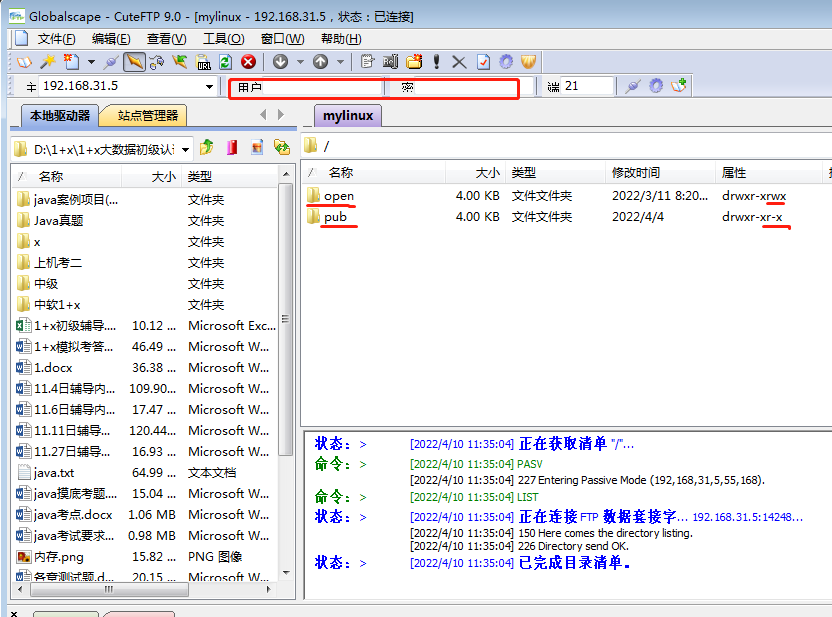832x617 pixels.
Task: Select the open folder in remote list
Action: pyautogui.click(x=338, y=196)
